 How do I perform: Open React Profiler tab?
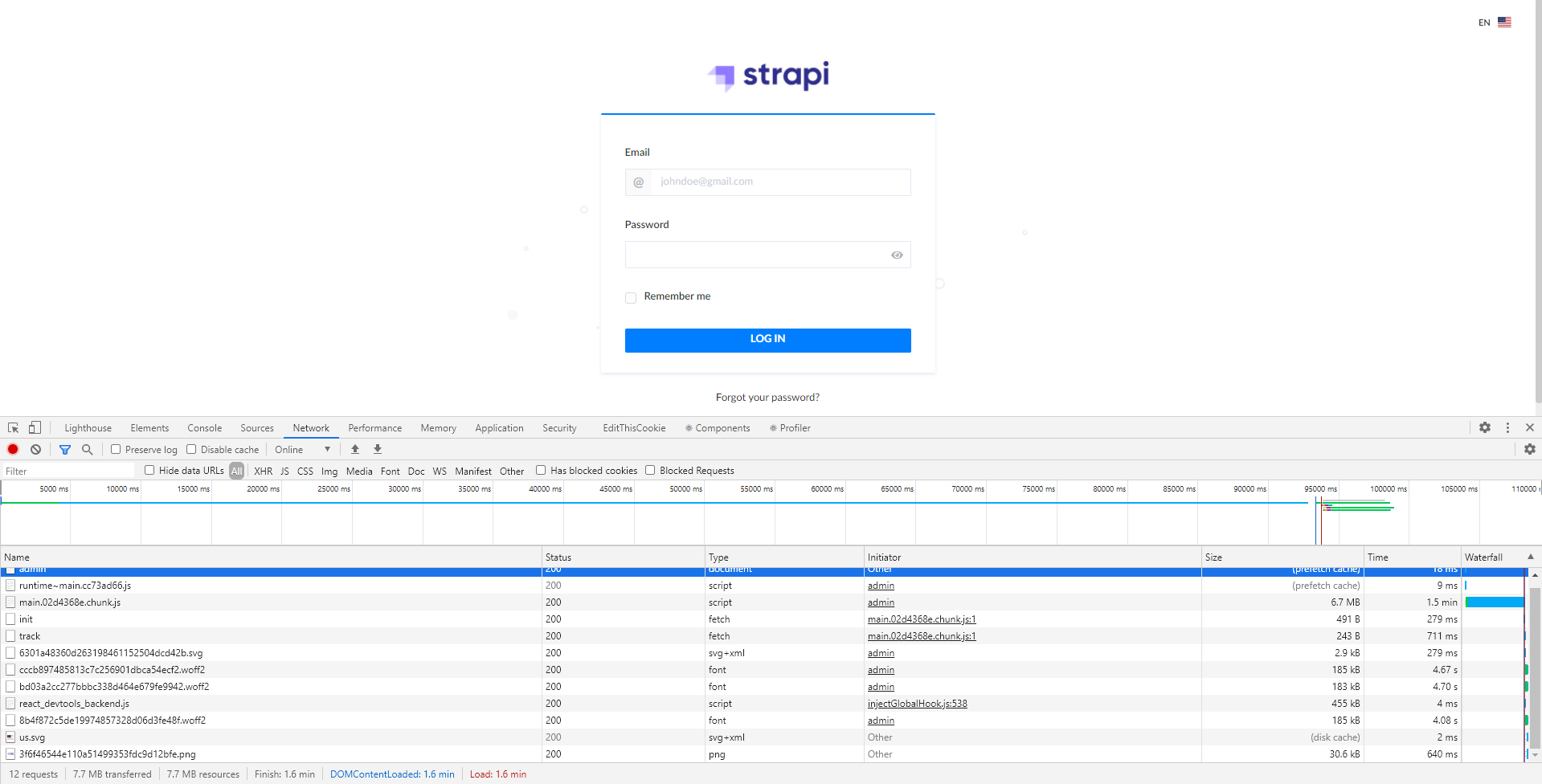point(790,428)
